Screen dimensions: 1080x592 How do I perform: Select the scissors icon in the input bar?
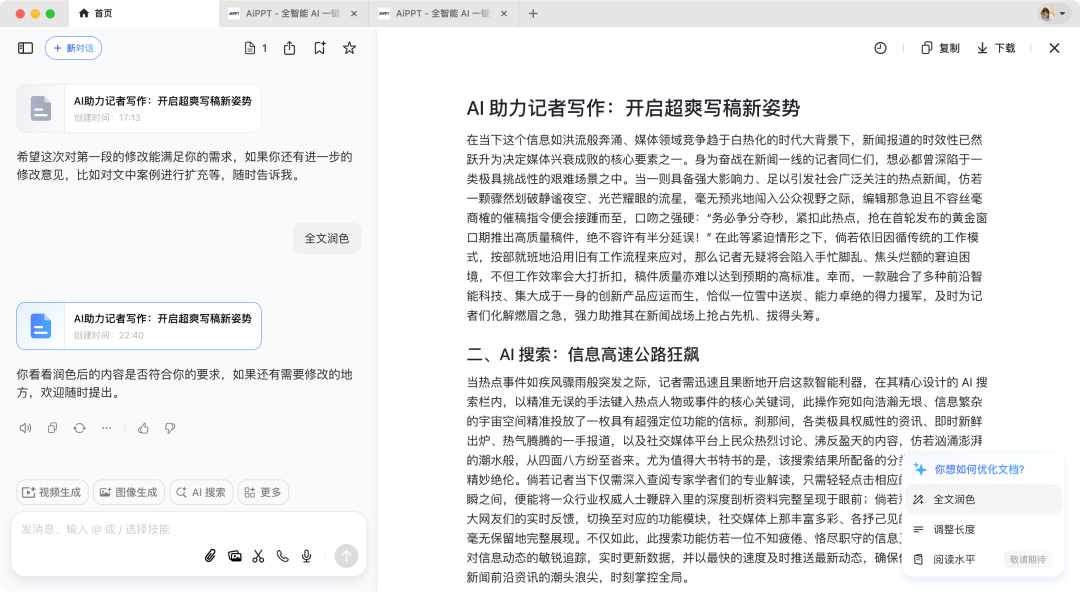pos(258,556)
